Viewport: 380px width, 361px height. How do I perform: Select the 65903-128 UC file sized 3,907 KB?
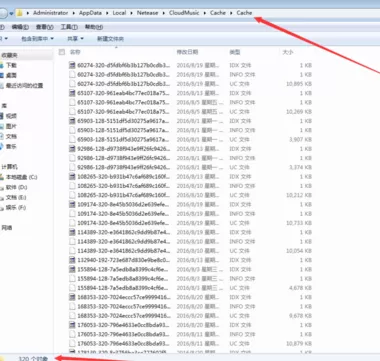pyautogui.click(x=190, y=139)
